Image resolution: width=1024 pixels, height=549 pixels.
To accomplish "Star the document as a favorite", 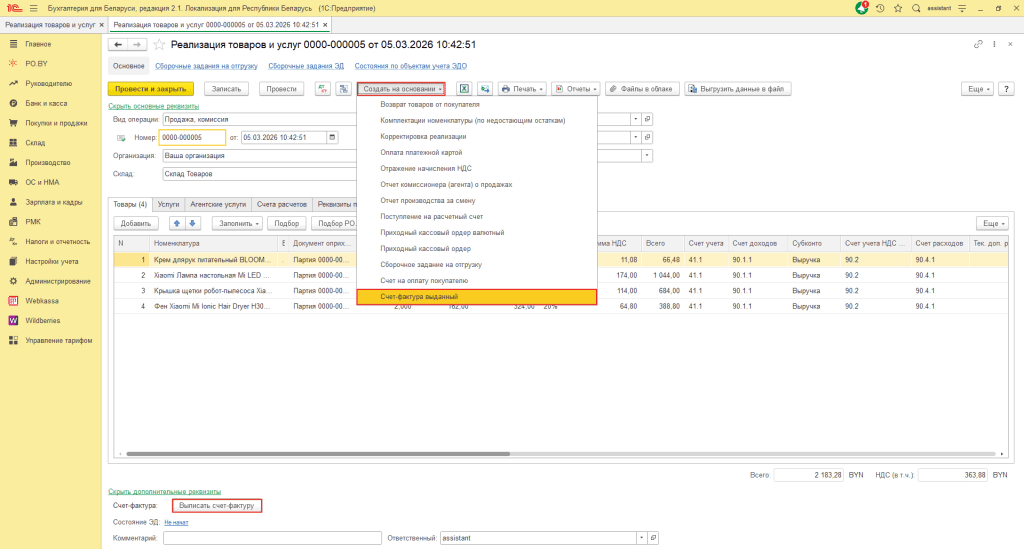I will [158, 45].
